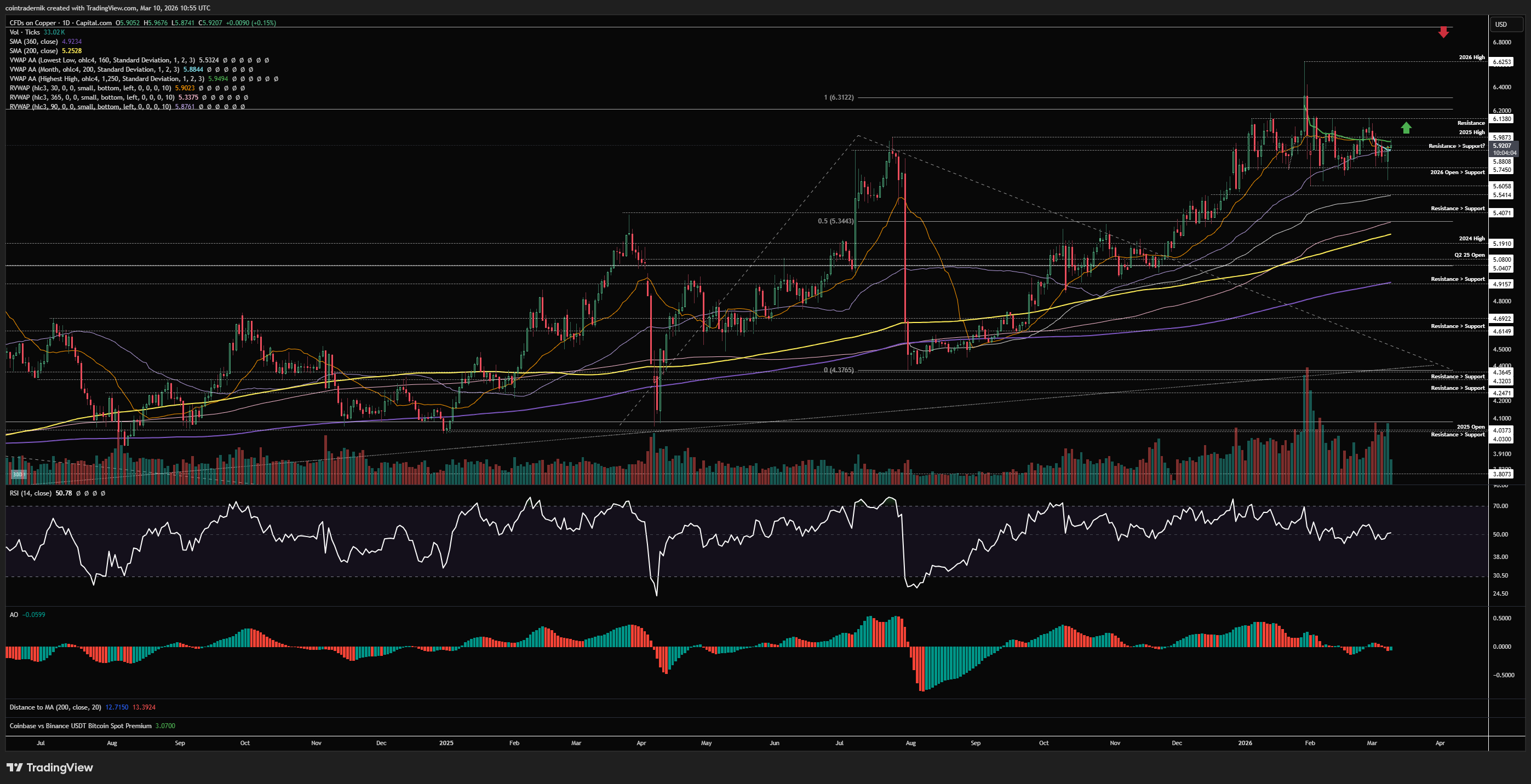Open the AO indicator legend
Image resolution: width=1531 pixels, height=784 pixels.
[14, 615]
